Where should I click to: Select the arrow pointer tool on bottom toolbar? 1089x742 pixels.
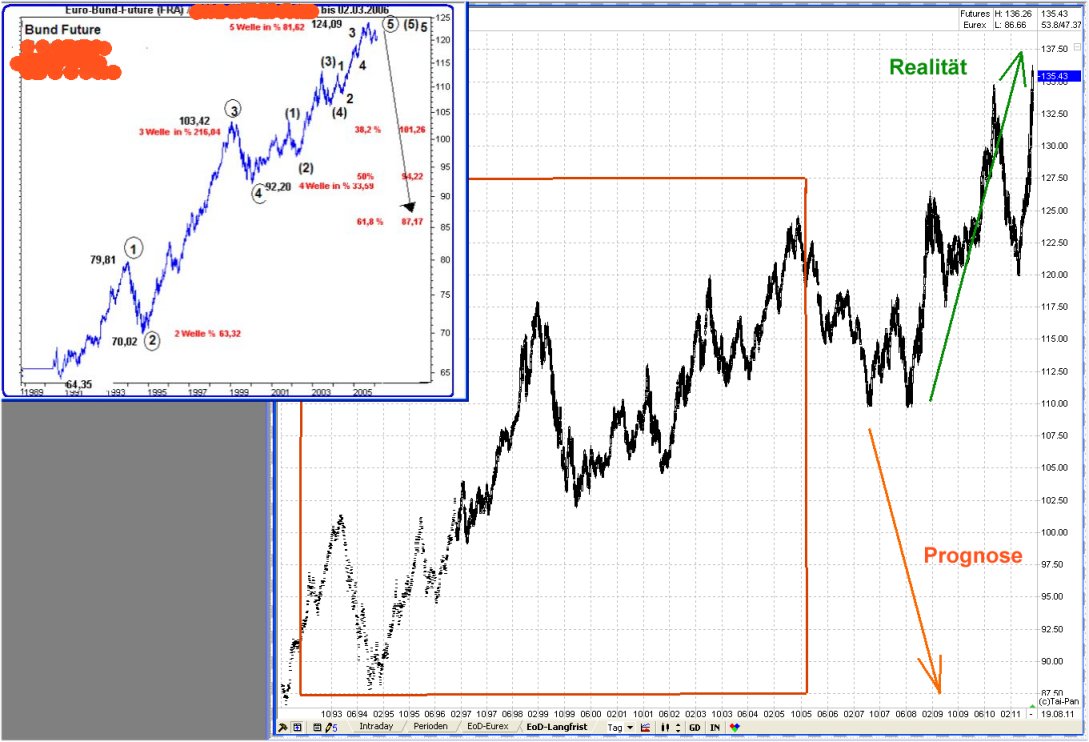click(x=283, y=726)
